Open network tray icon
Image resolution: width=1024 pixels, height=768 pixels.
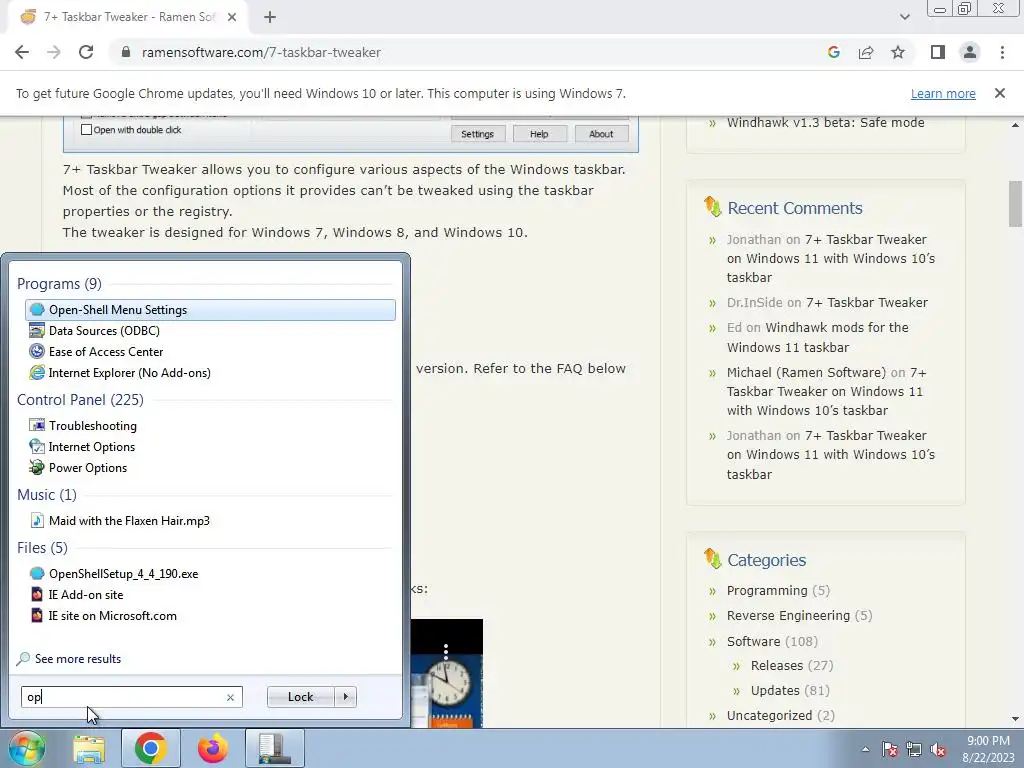tap(914, 750)
